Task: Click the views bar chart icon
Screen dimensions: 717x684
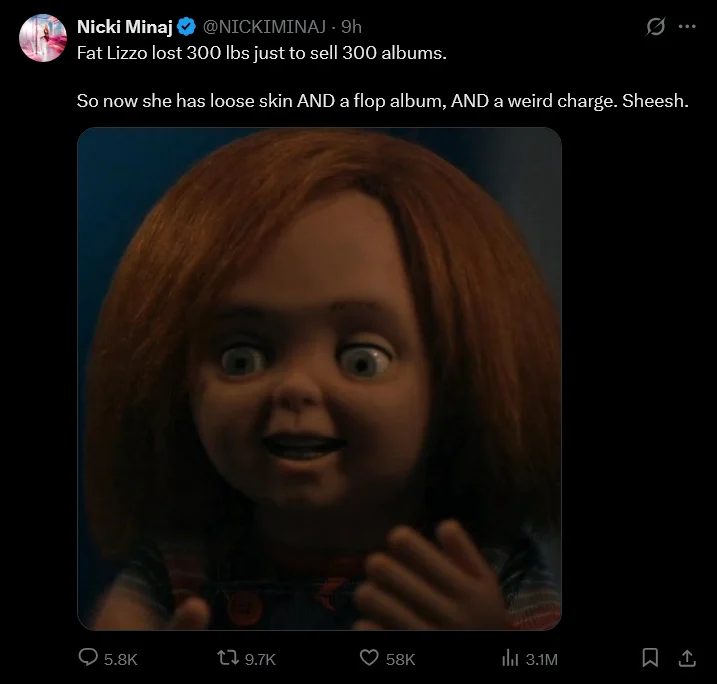Action: tap(508, 658)
